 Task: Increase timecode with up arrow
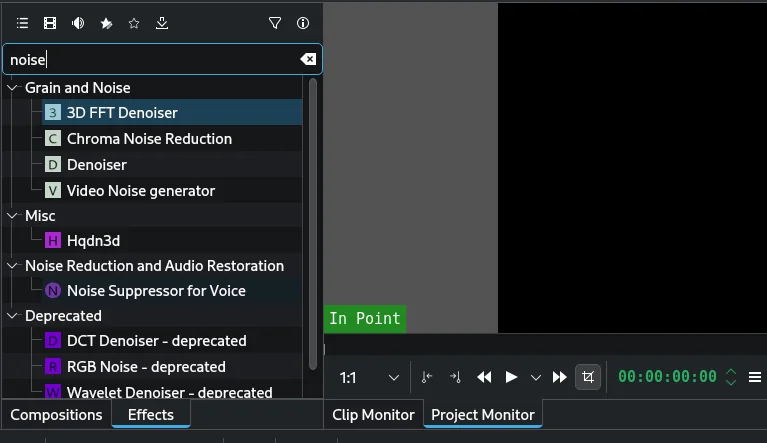[x=731, y=372]
